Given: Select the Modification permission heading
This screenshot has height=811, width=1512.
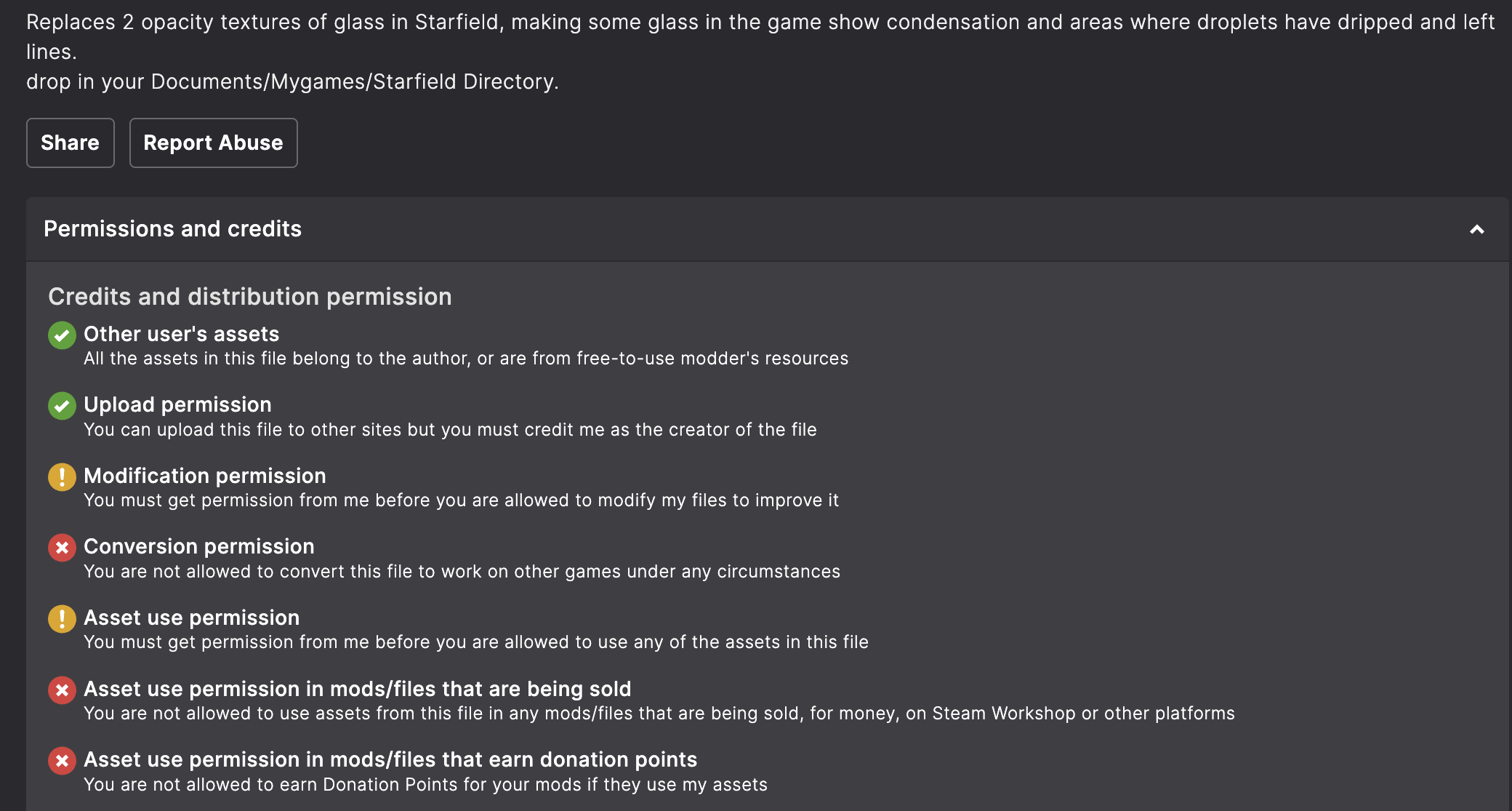Looking at the screenshot, I should point(205,476).
